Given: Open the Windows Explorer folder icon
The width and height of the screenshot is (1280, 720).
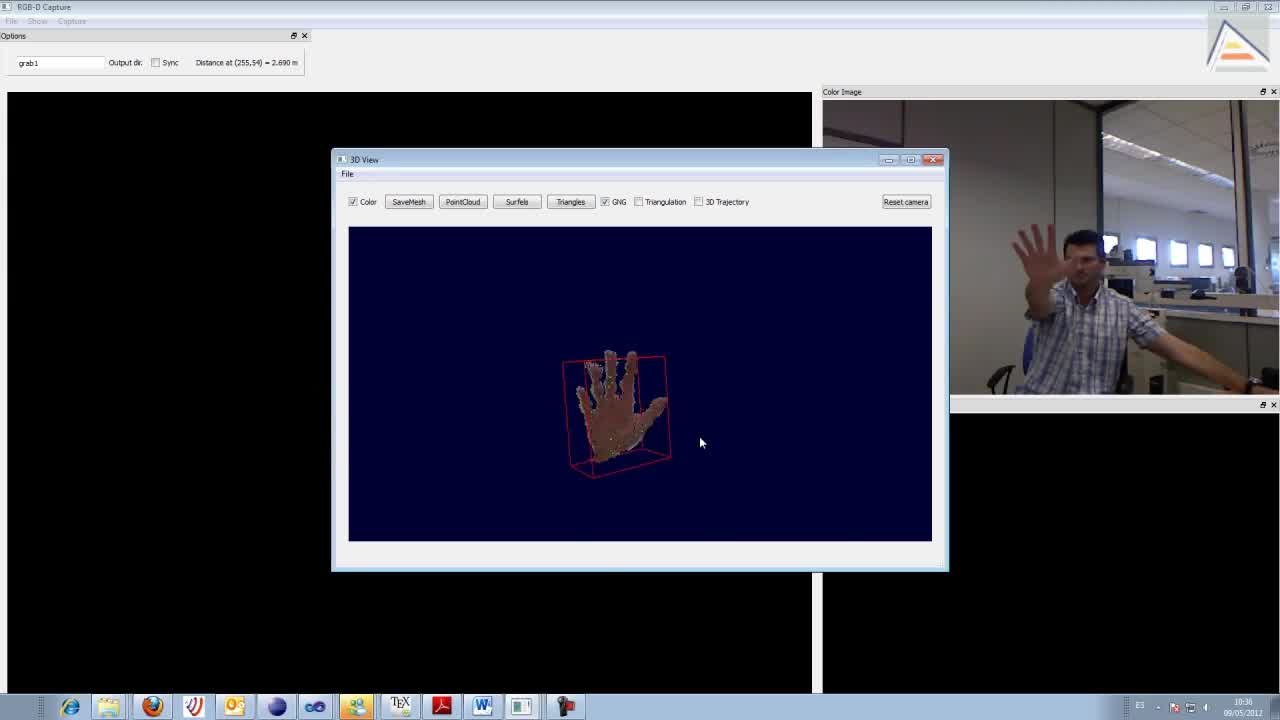Looking at the screenshot, I should [109, 706].
